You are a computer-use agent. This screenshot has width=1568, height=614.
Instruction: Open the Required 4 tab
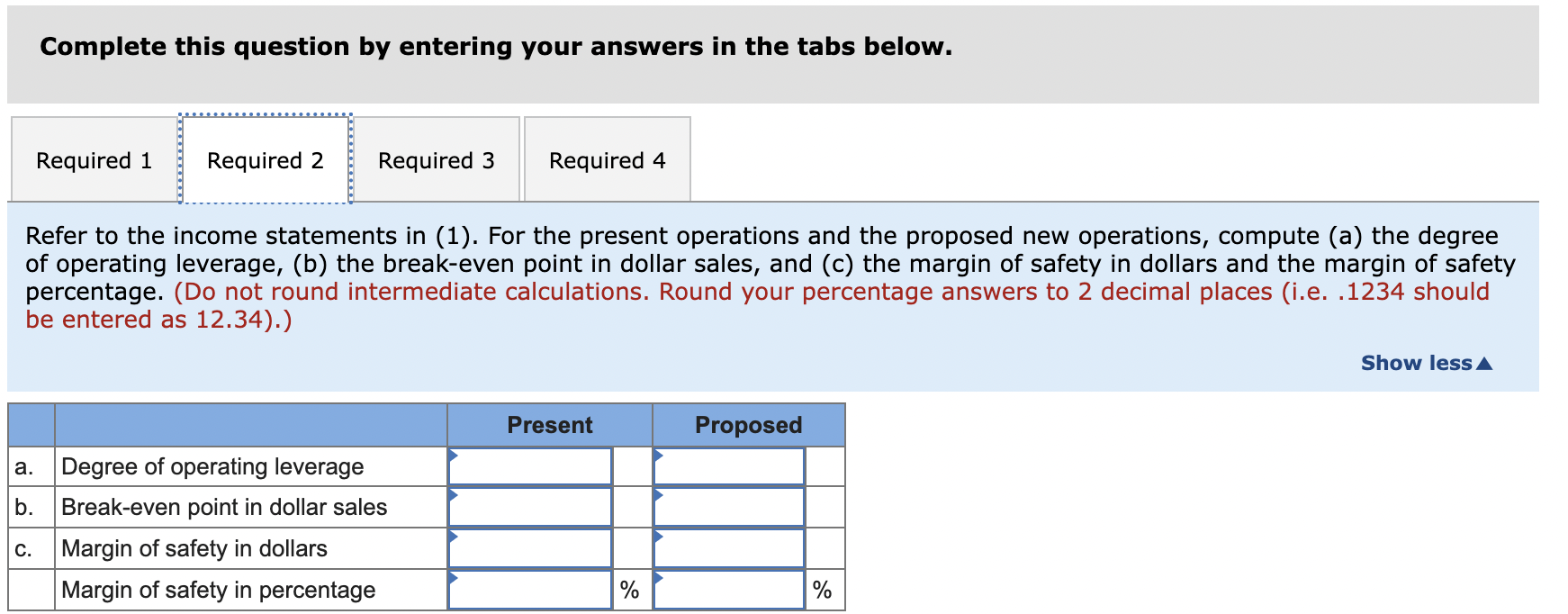607,159
